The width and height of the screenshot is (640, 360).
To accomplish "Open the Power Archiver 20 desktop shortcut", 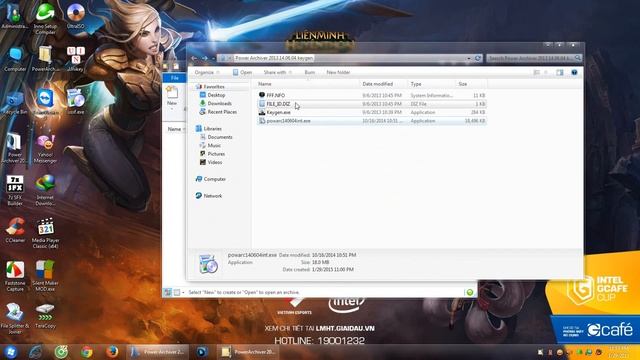I will (x=15, y=148).
